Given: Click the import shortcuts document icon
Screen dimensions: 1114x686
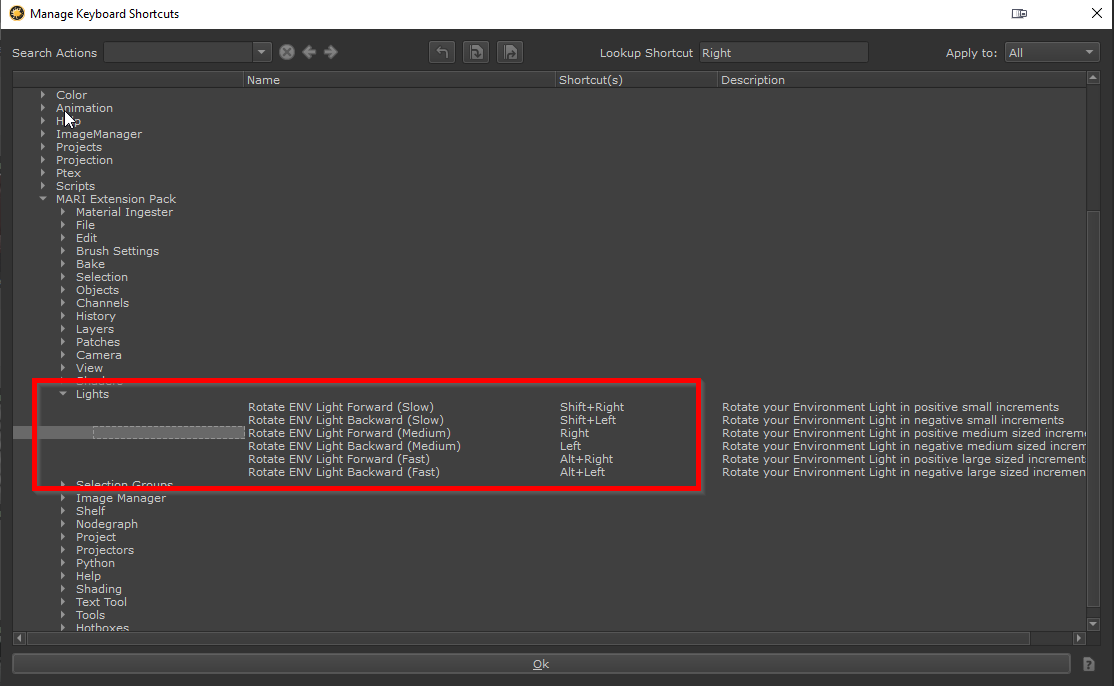Looking at the screenshot, I should 476,53.
